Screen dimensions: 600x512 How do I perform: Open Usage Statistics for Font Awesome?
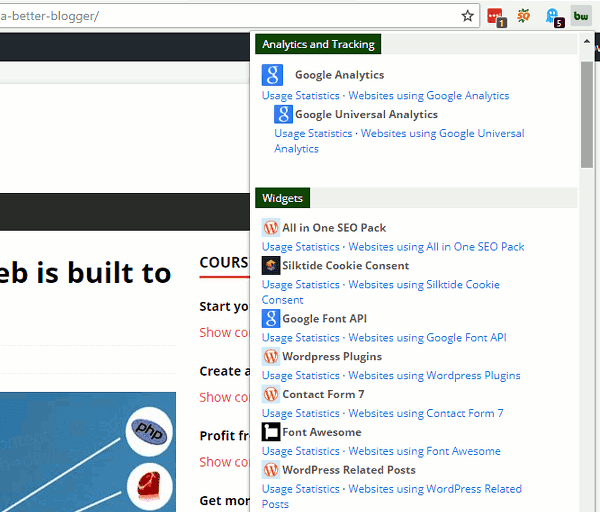coord(301,452)
